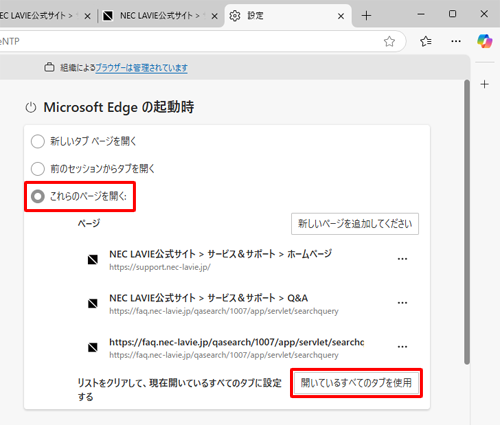Minimize the Edge window
500x425 pixels.
click(421, 14)
